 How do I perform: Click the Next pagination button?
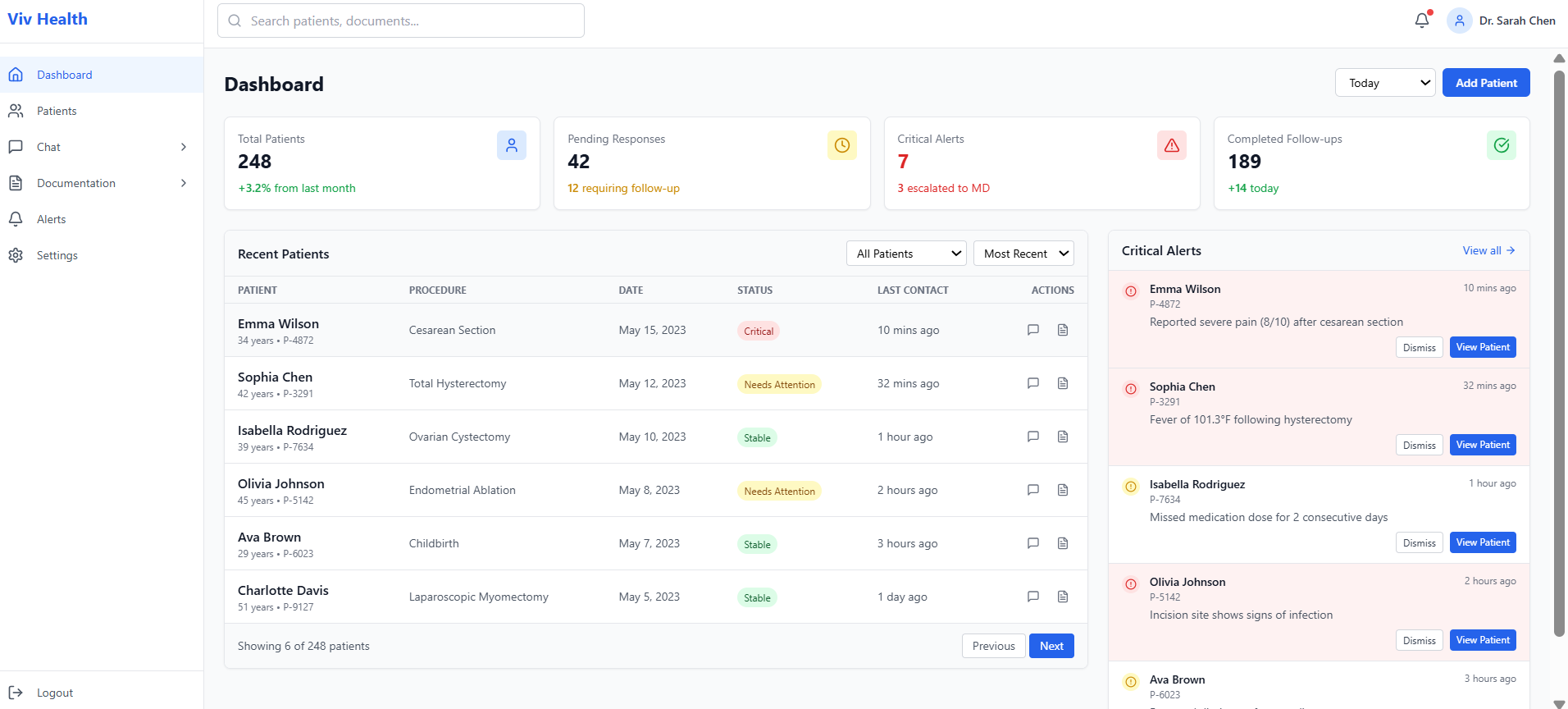[1051, 646]
